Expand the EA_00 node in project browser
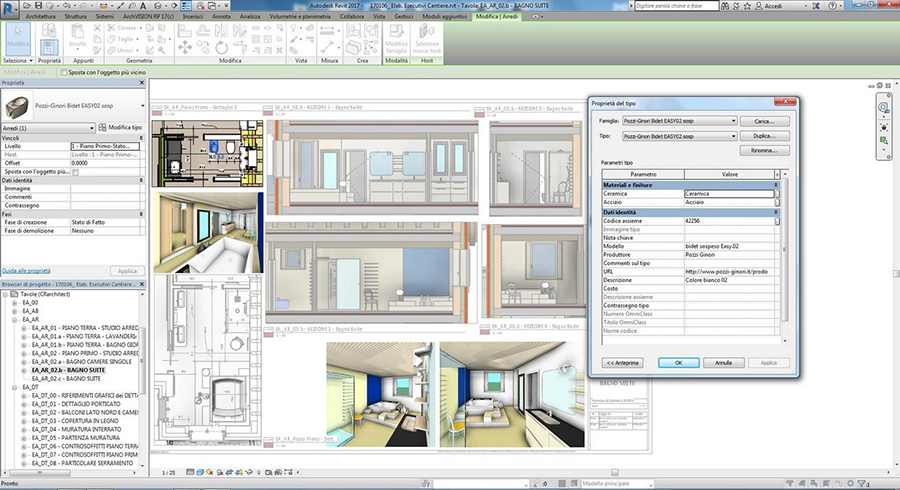This screenshot has height=490, width=900. tap(14, 303)
